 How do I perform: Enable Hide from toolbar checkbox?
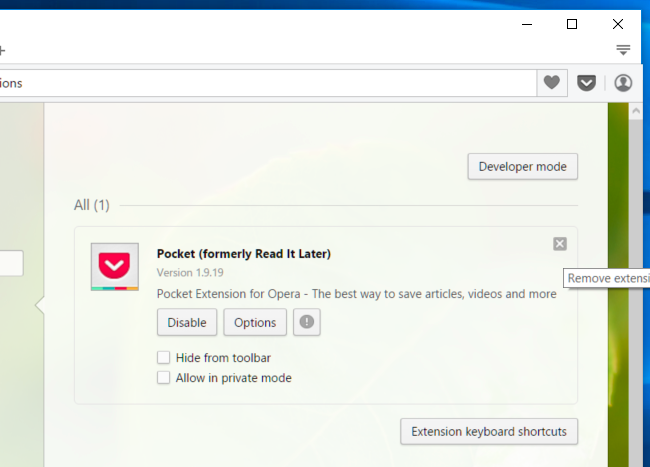click(x=163, y=357)
